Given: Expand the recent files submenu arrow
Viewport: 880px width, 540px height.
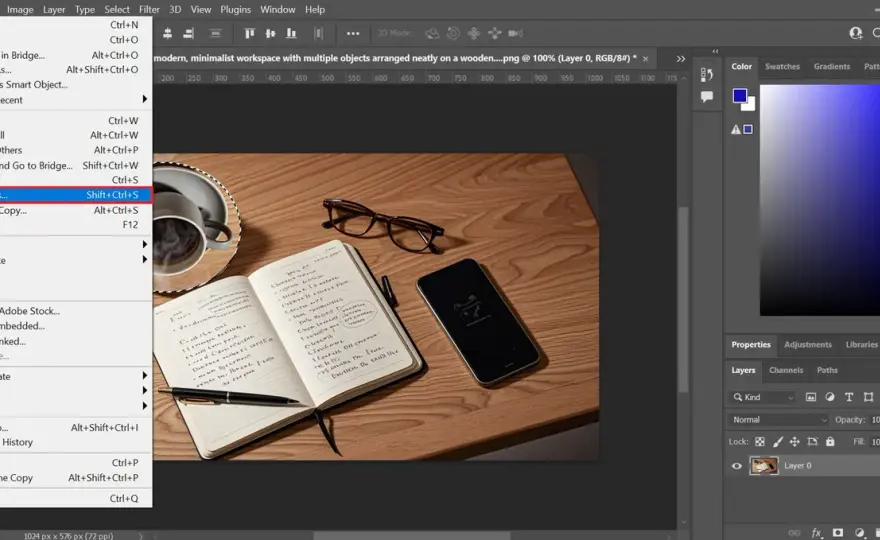Looking at the screenshot, I should pyautogui.click(x=145, y=99).
